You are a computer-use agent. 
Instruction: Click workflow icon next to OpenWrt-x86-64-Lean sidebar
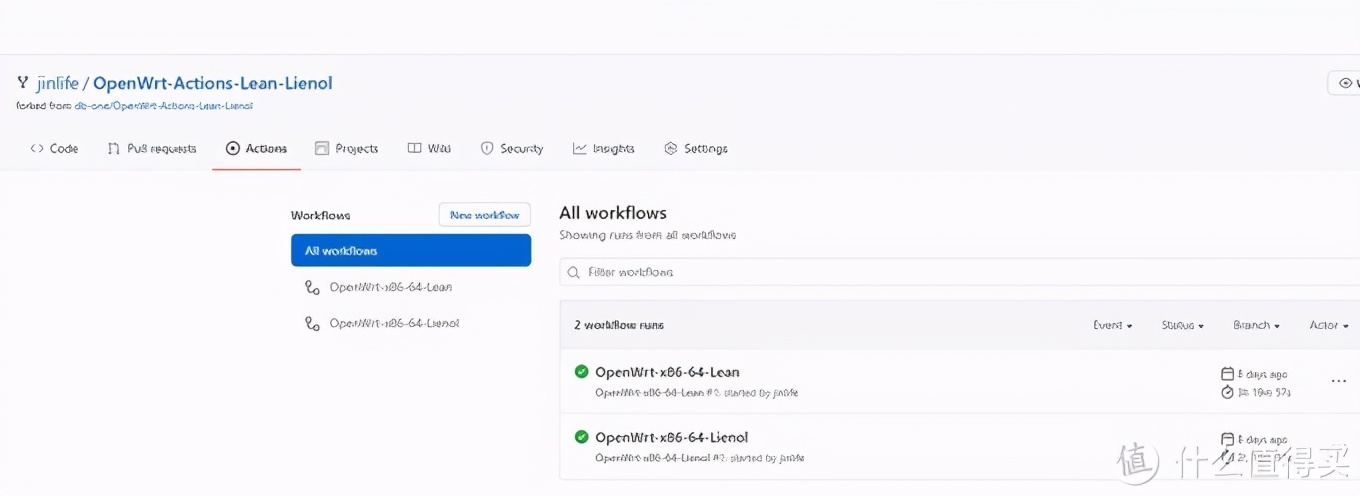[x=312, y=288]
